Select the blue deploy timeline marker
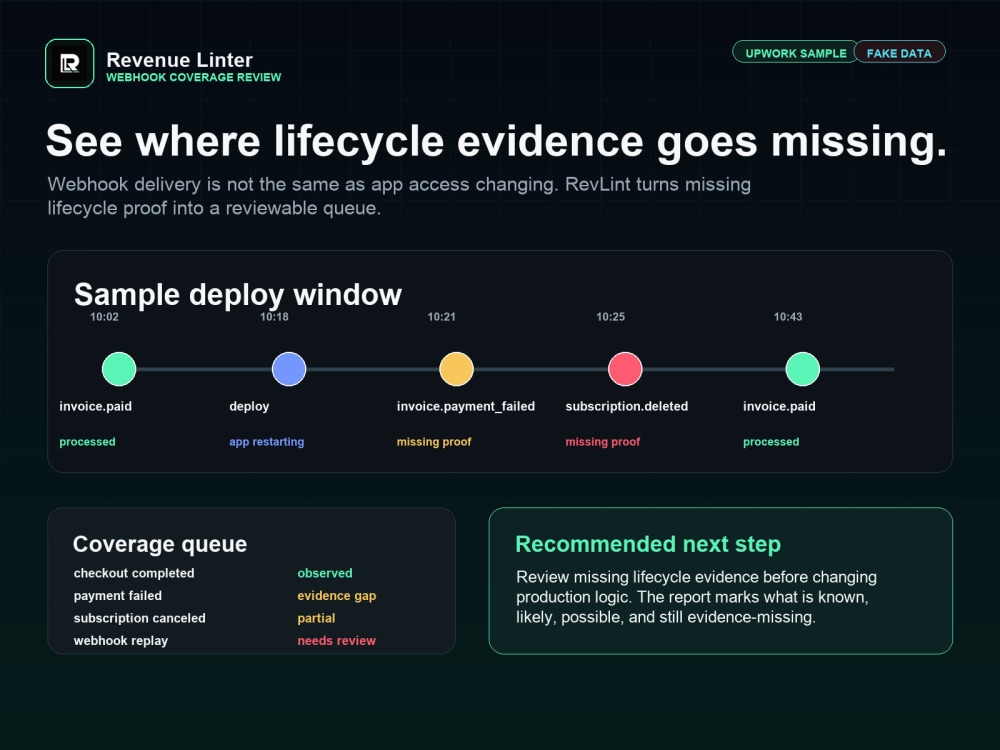 click(289, 369)
